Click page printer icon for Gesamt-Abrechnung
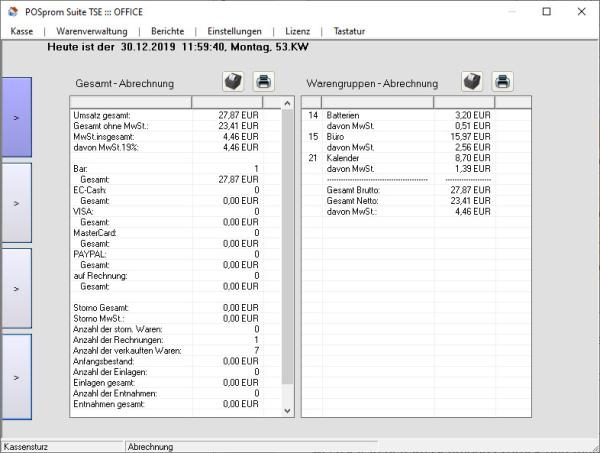The image size is (600, 453). point(263,82)
